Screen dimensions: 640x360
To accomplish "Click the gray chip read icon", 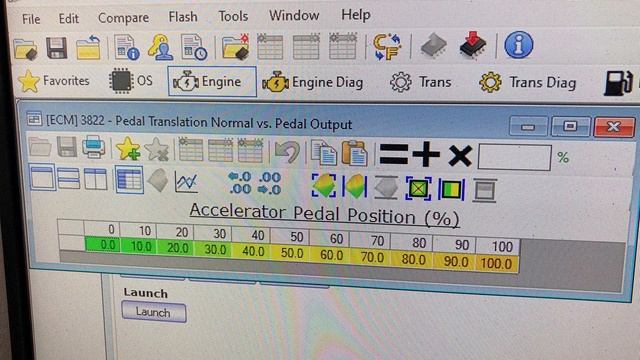I will [433, 45].
